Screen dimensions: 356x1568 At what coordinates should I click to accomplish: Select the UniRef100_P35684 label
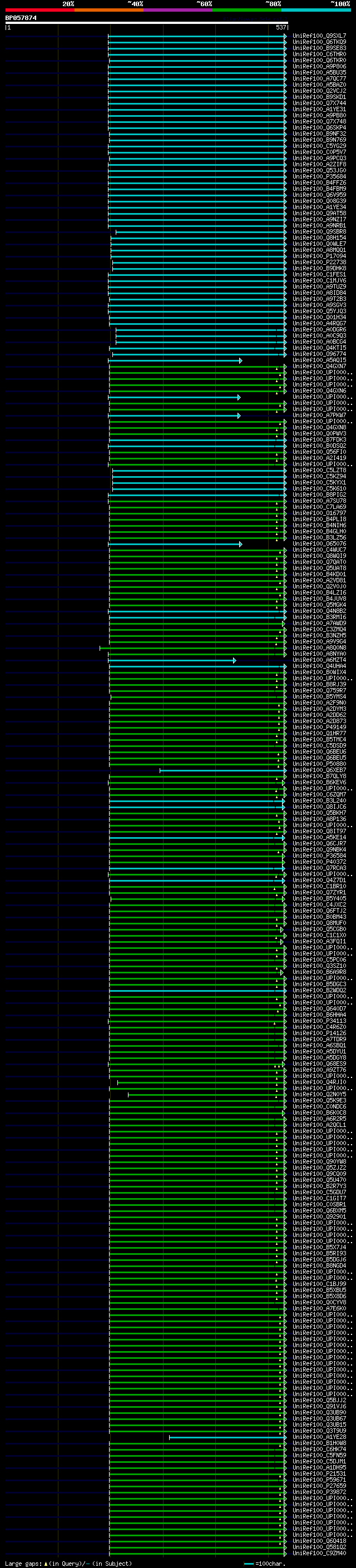coord(319,176)
